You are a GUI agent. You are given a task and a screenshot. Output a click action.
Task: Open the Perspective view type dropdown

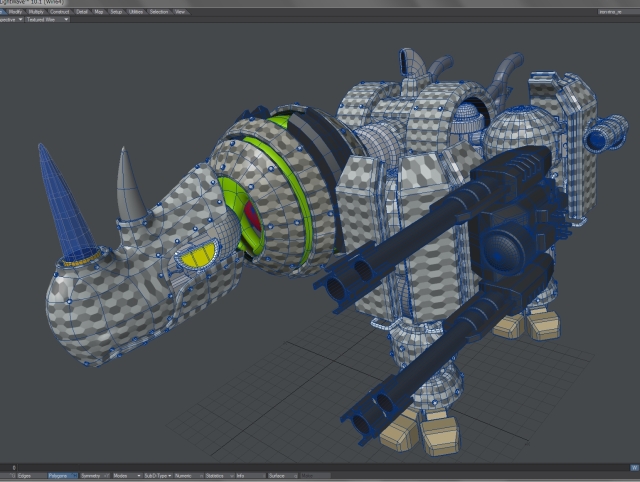click(x=10, y=19)
